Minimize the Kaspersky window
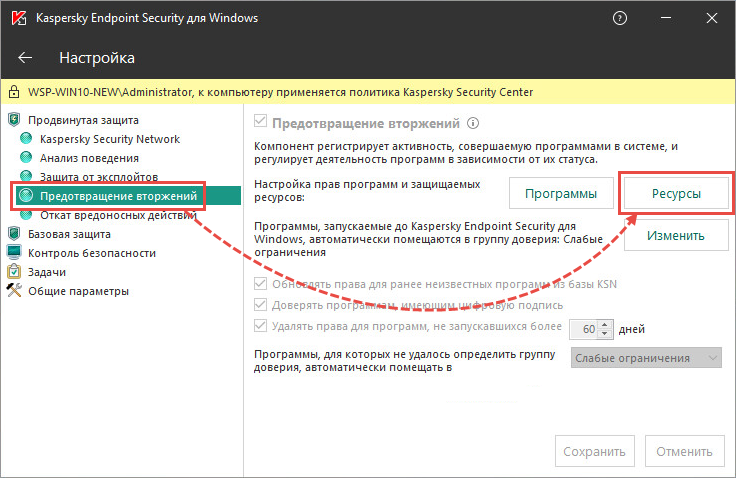The height and width of the screenshot is (478, 736). tap(666, 18)
